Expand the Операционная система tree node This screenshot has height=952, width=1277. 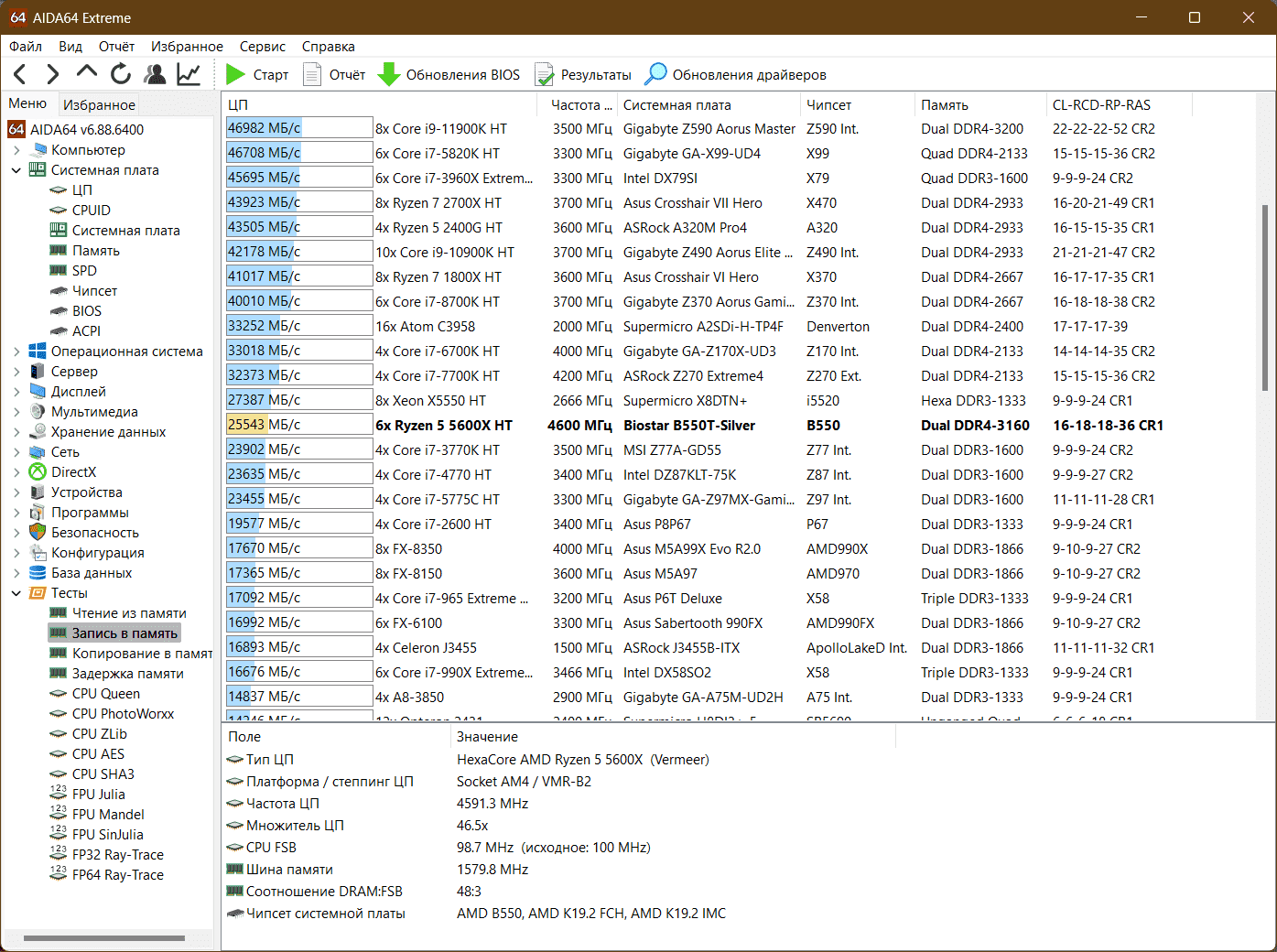point(16,352)
